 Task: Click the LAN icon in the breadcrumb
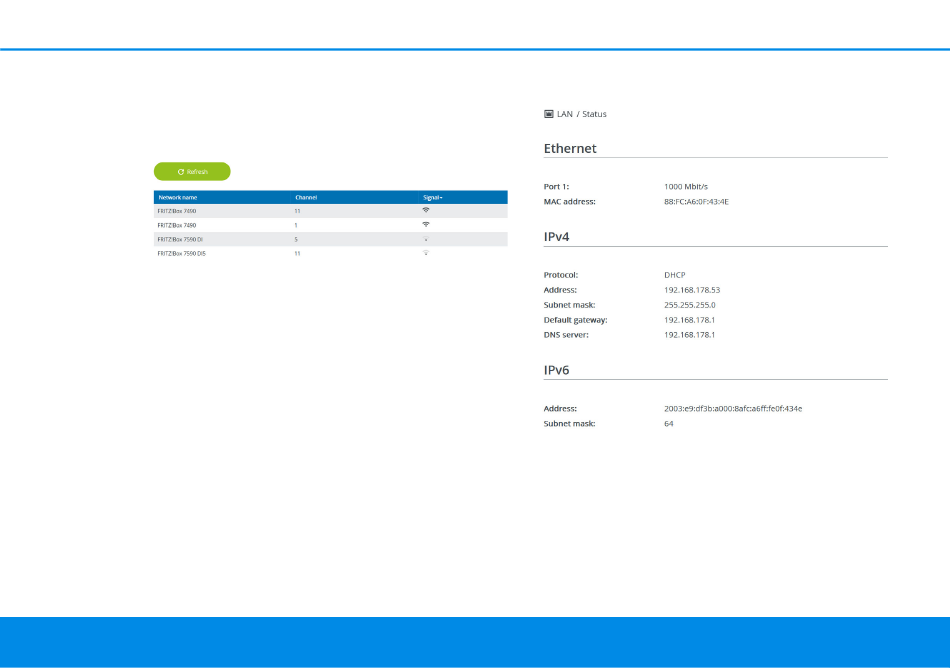548,114
